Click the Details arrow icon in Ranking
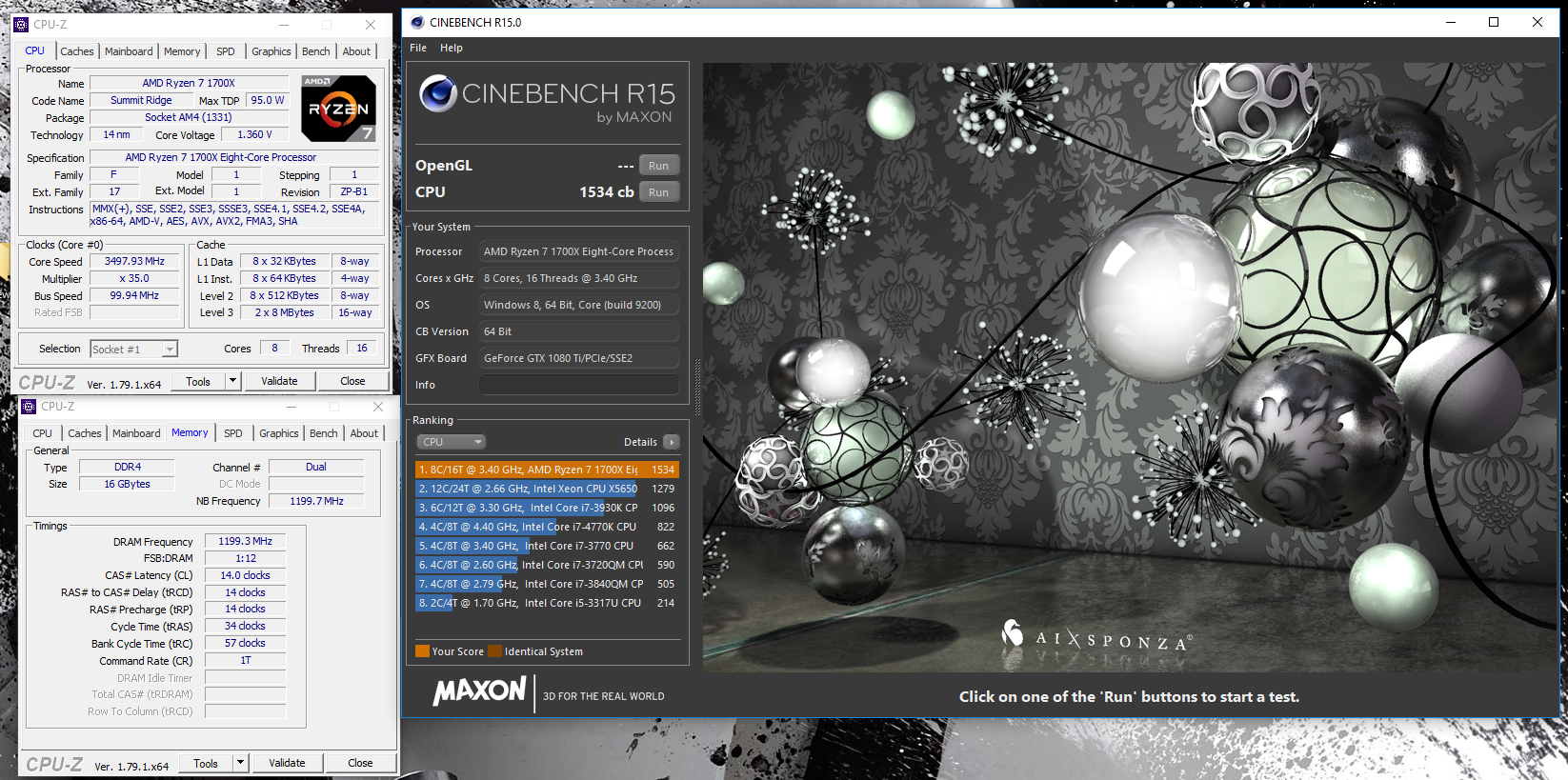Viewport: 1568px width, 780px height. (x=672, y=442)
